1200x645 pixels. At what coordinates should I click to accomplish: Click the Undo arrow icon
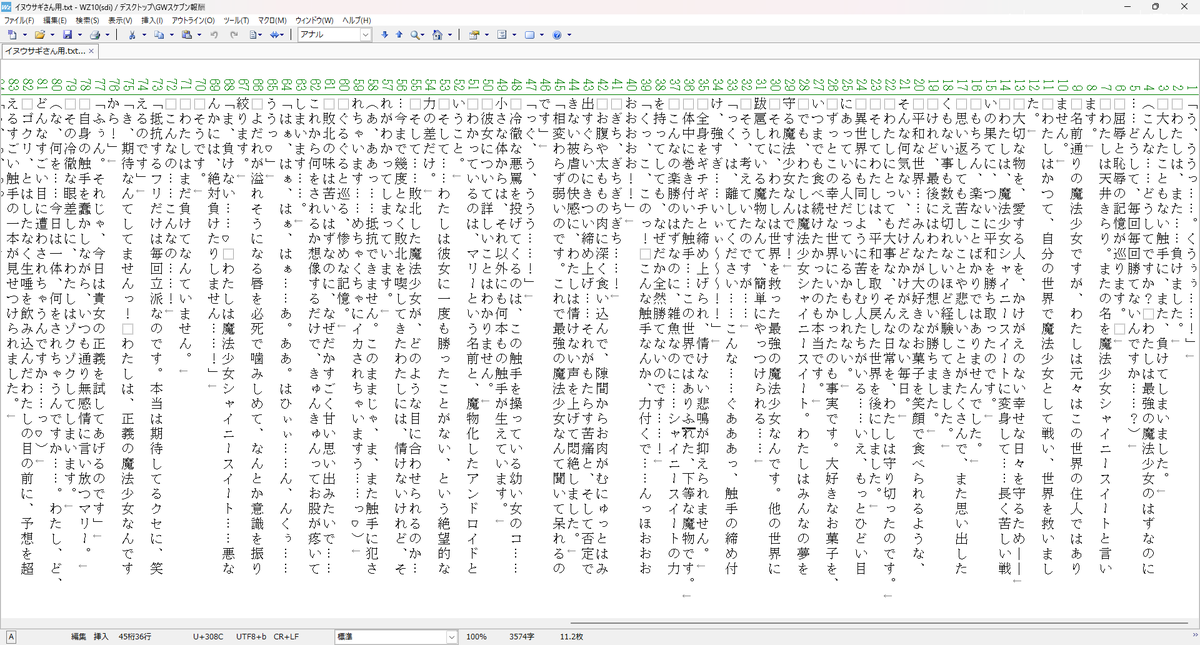[214, 35]
